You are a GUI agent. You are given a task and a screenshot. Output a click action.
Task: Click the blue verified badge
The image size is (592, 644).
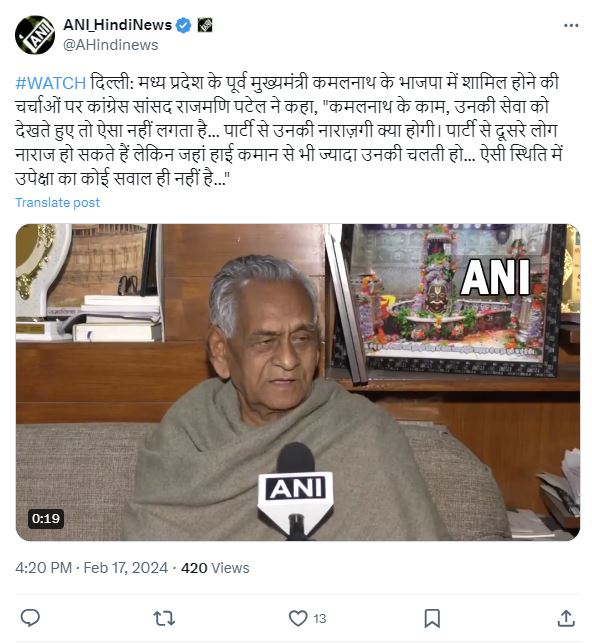click(183, 25)
